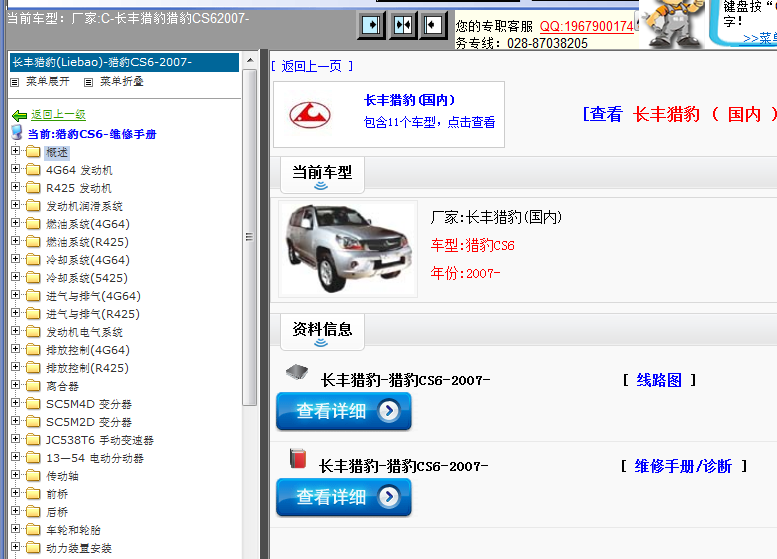This screenshot has height=559, width=777.
Task: Click 返回上一级 link in sidebar
Action: [x=58, y=114]
